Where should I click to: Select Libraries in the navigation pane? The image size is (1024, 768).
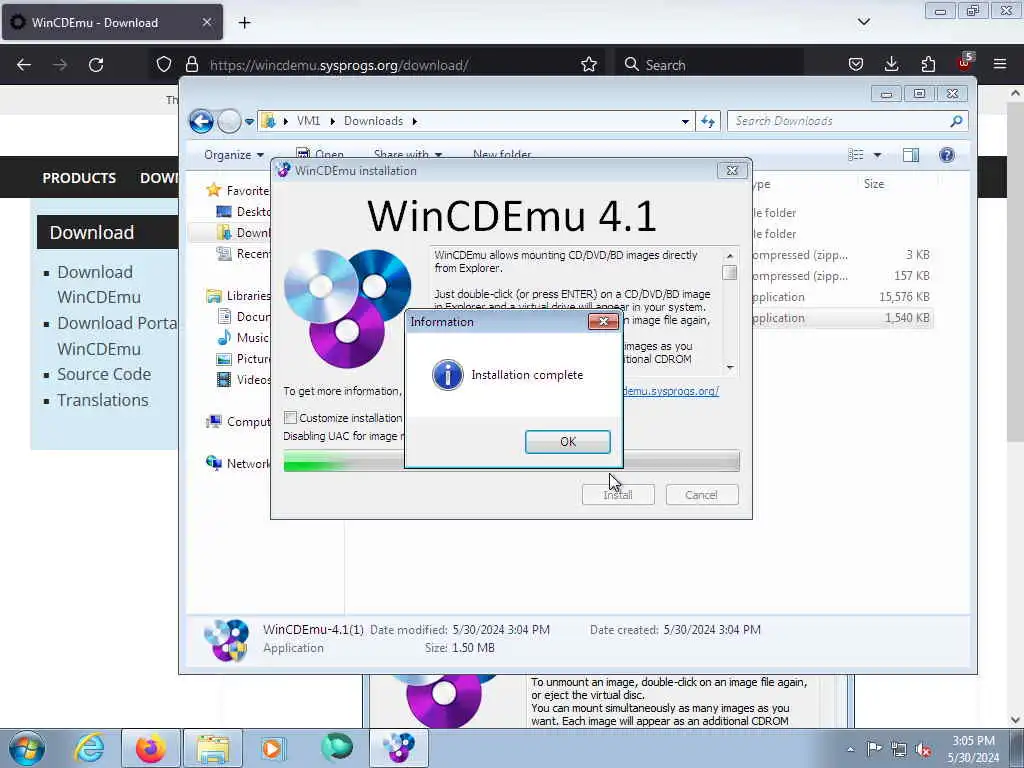(x=238, y=296)
